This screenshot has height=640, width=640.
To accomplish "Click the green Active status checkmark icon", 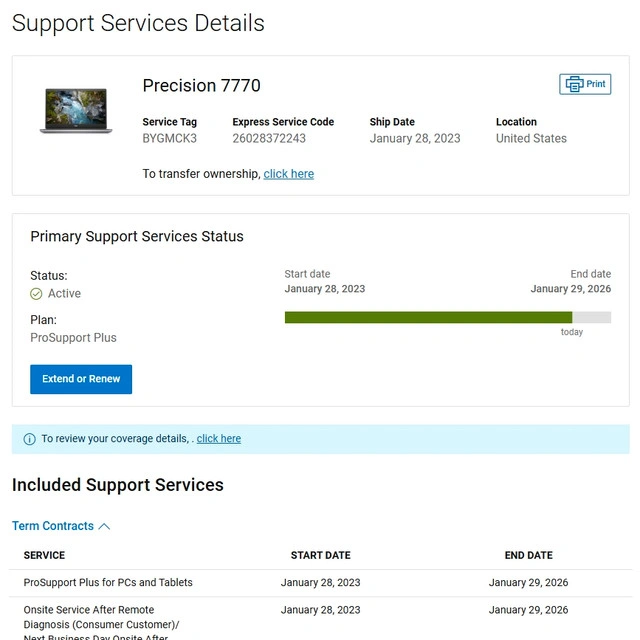I will point(36,294).
